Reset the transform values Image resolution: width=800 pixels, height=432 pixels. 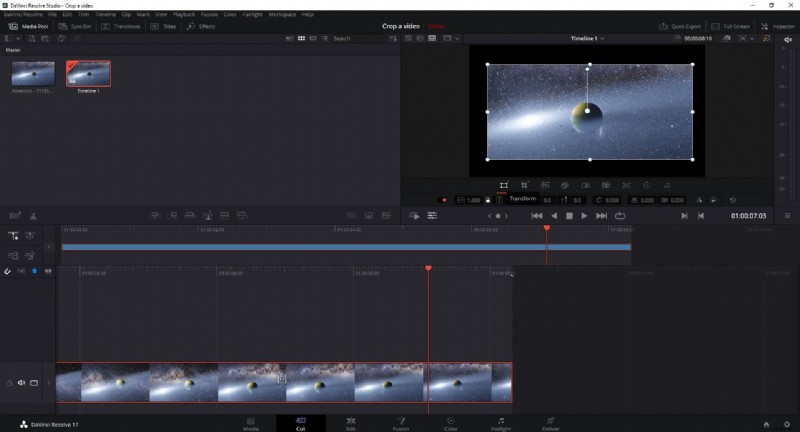(x=733, y=200)
